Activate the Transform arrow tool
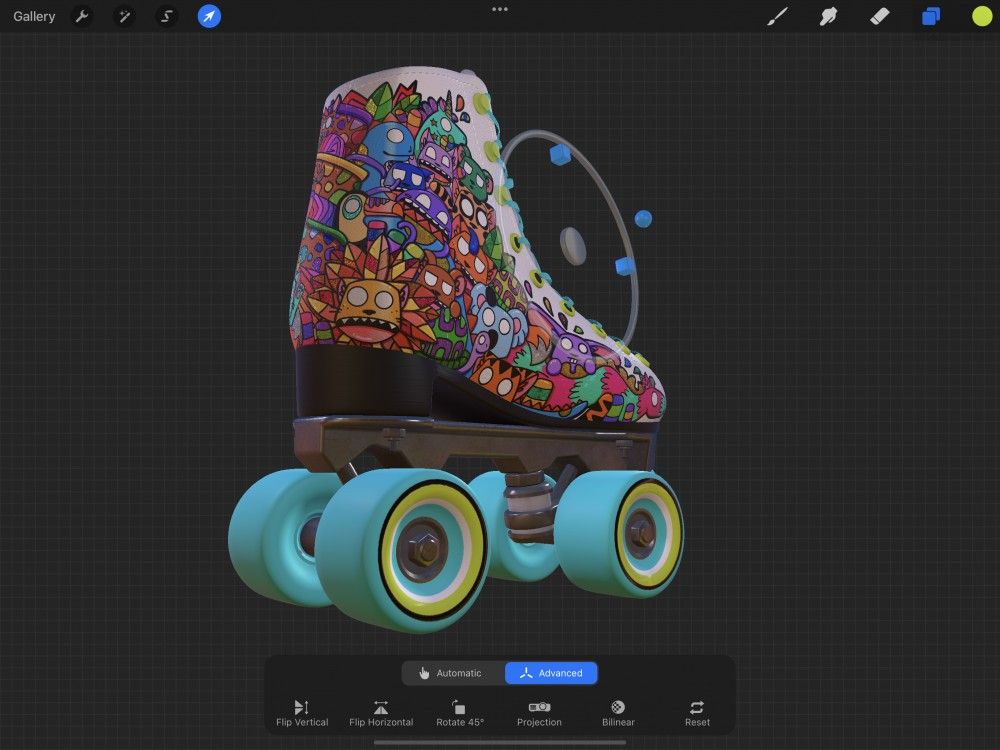 coord(209,16)
